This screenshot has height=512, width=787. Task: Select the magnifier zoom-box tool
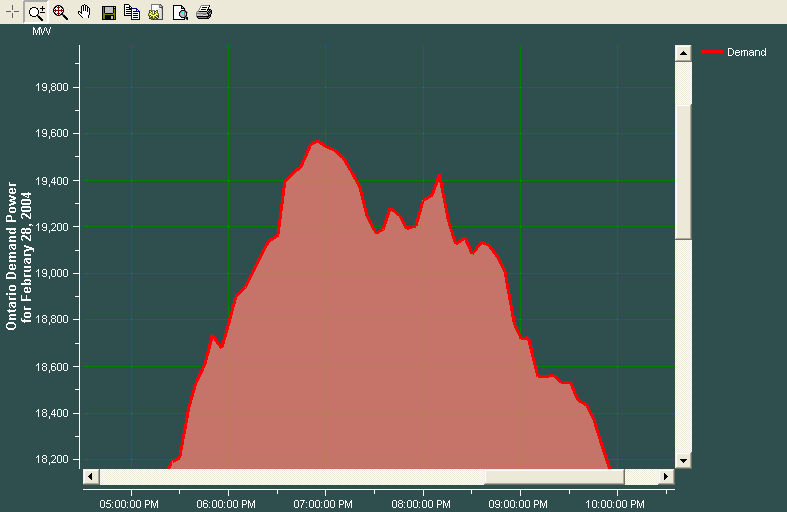pyautogui.click(x=60, y=12)
